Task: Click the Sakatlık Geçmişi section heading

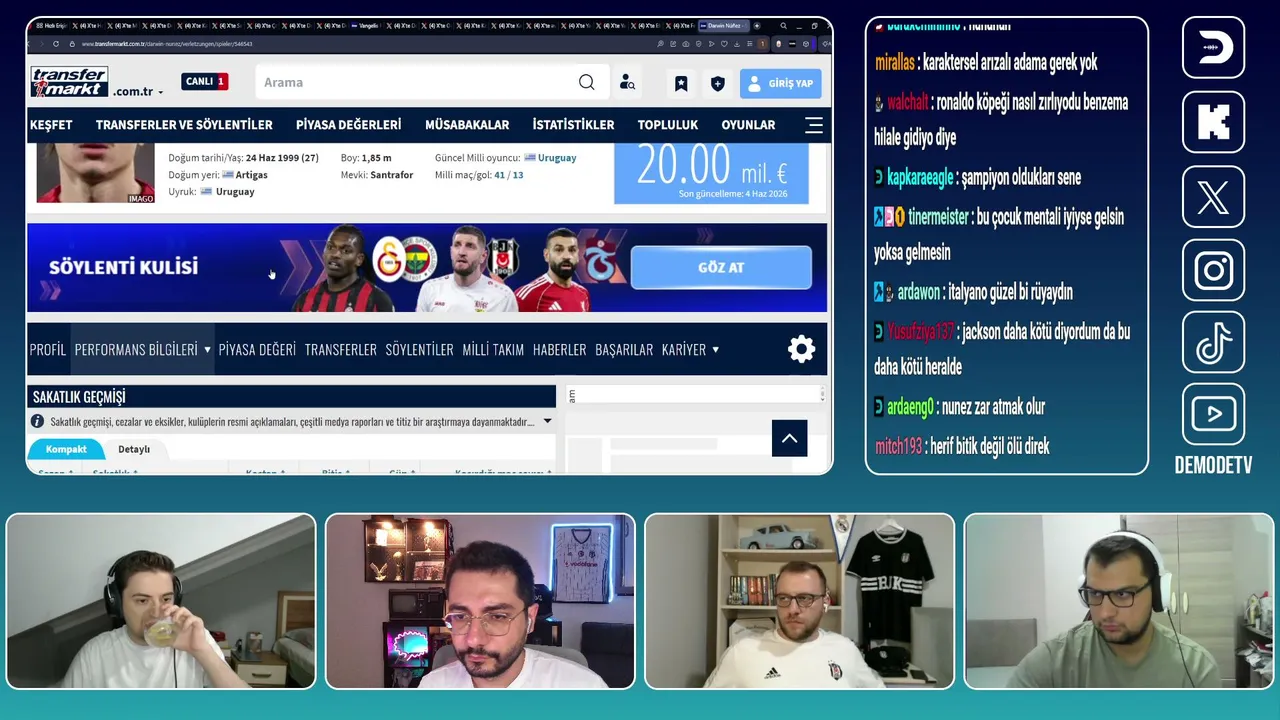Action: [x=79, y=397]
